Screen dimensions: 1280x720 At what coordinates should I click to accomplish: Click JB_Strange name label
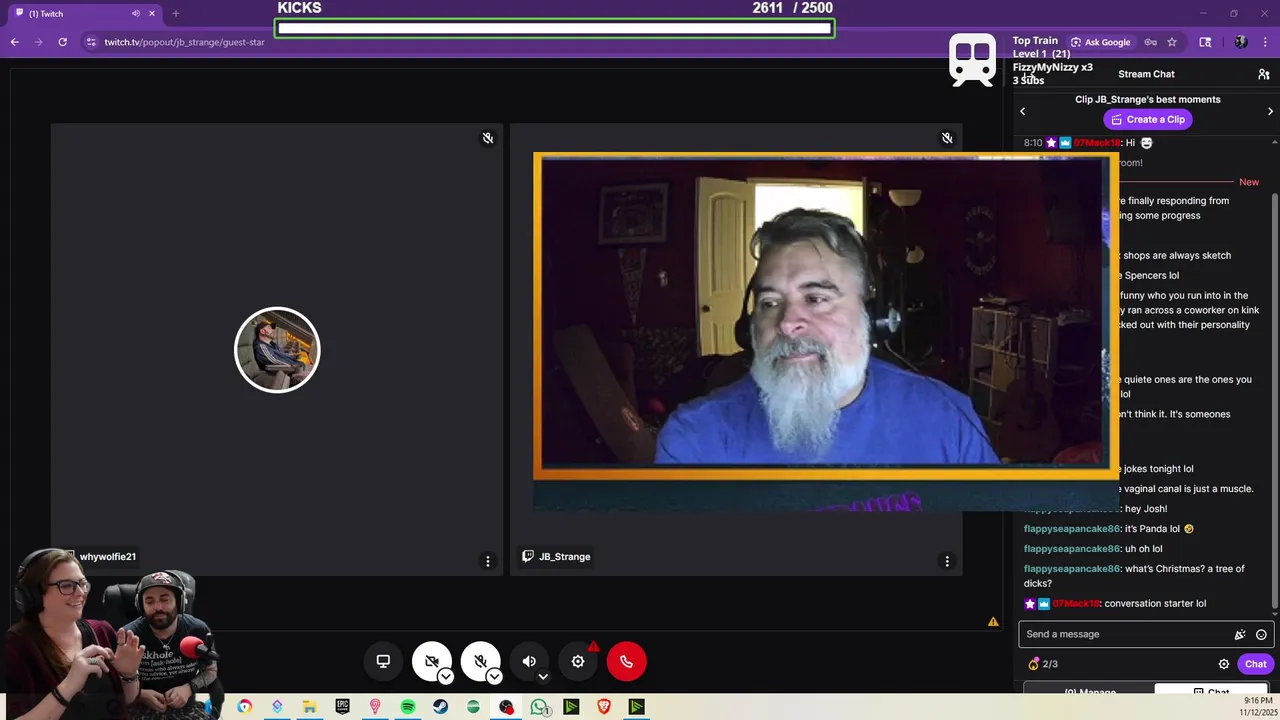pos(564,557)
